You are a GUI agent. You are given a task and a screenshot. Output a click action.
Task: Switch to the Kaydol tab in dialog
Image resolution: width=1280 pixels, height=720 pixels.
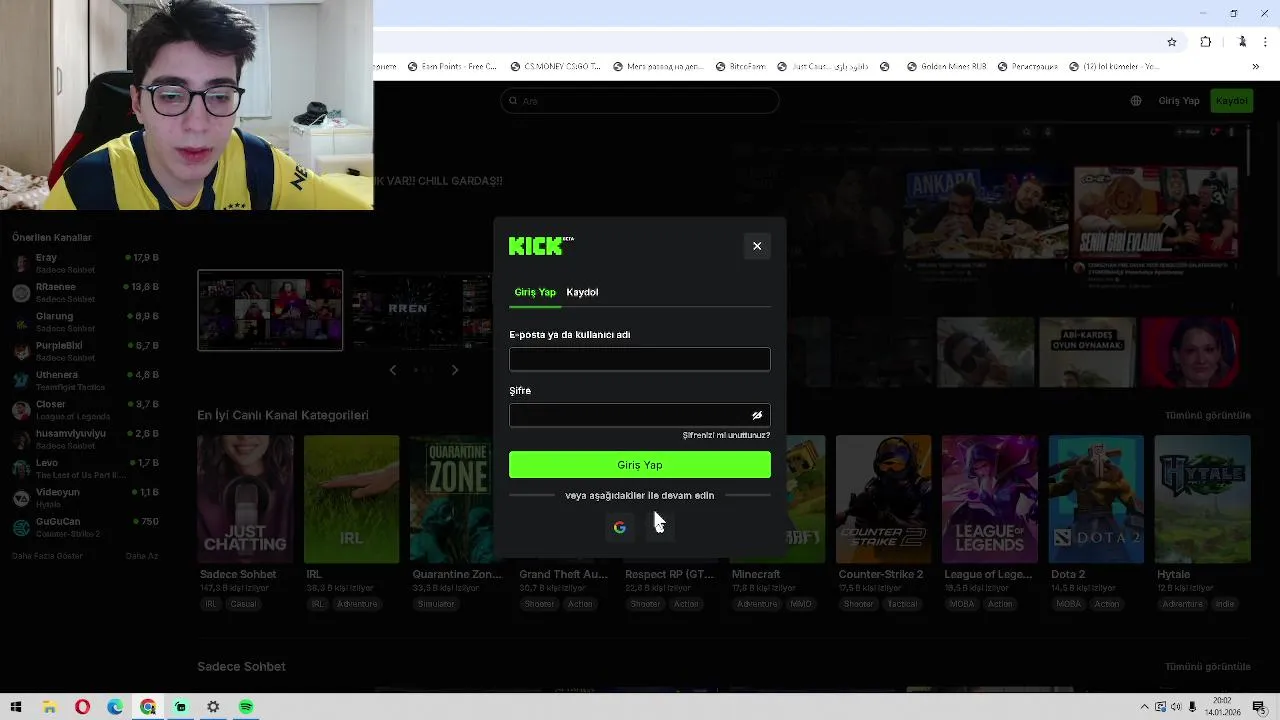582,292
